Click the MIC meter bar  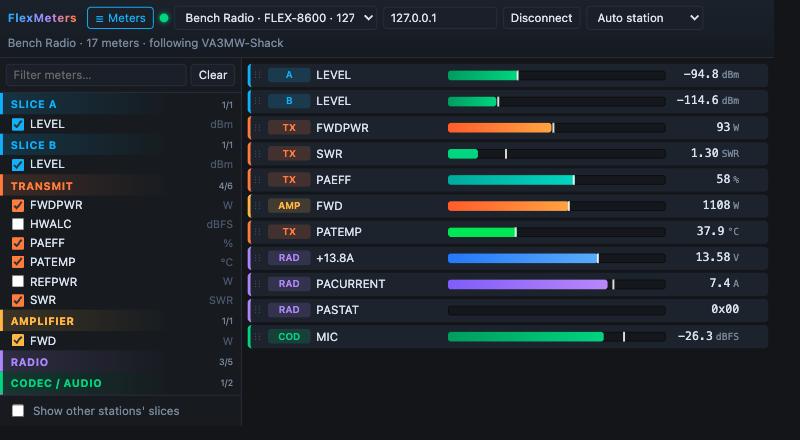[x=557, y=336]
